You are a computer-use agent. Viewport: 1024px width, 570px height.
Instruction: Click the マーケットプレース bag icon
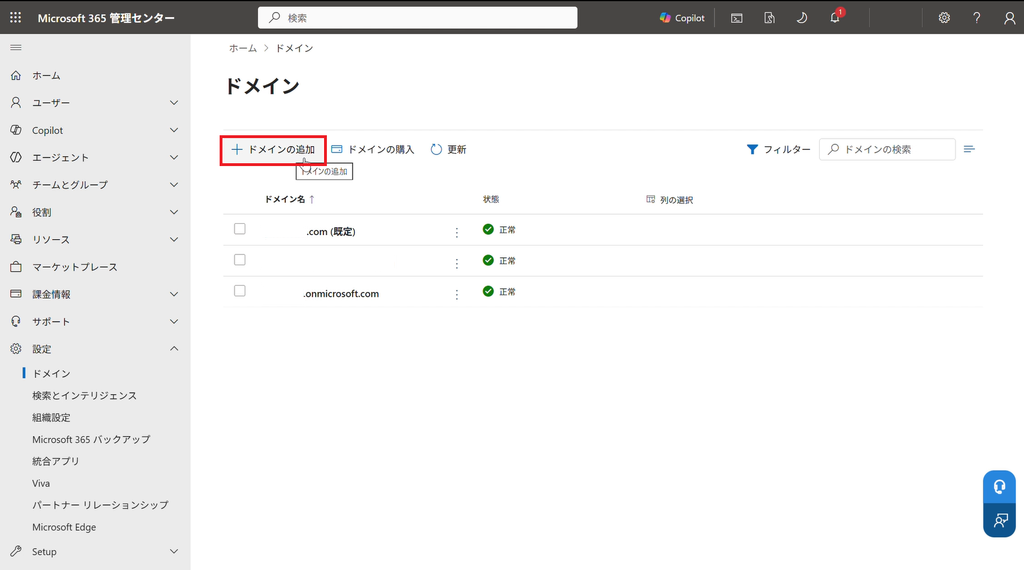[x=16, y=267]
